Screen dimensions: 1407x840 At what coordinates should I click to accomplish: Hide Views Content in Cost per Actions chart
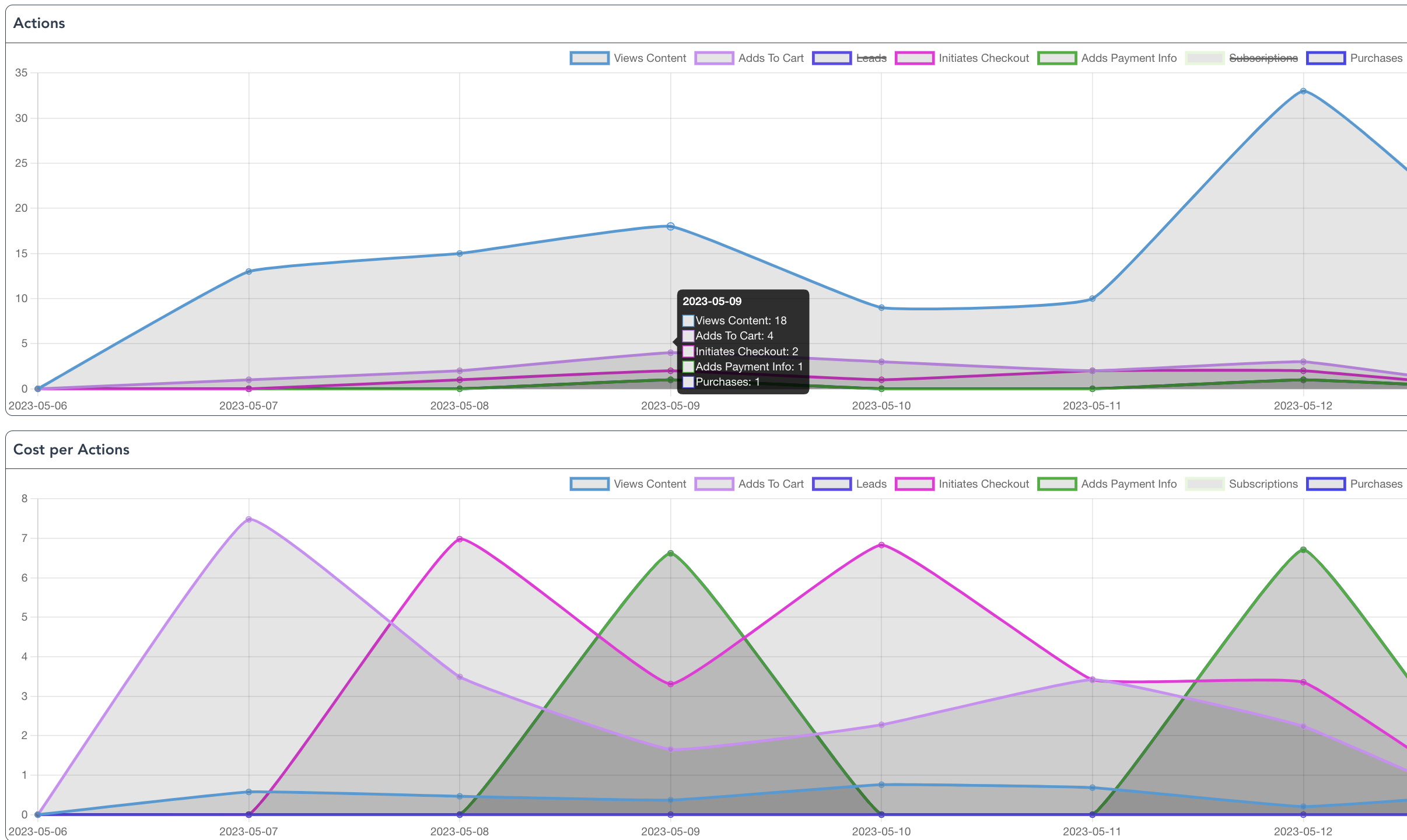649,484
